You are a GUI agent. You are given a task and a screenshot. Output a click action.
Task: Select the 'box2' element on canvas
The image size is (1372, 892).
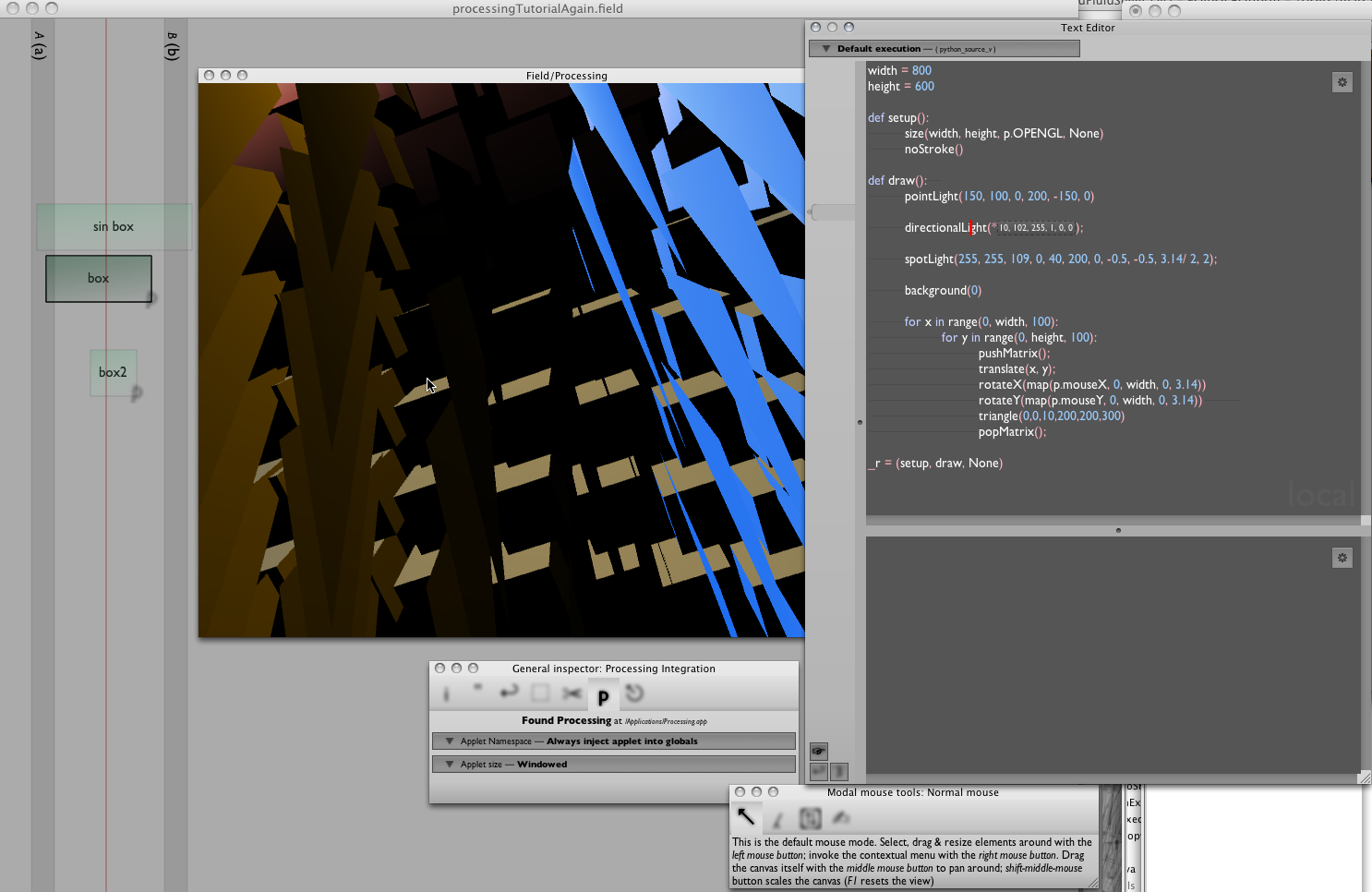click(x=113, y=373)
